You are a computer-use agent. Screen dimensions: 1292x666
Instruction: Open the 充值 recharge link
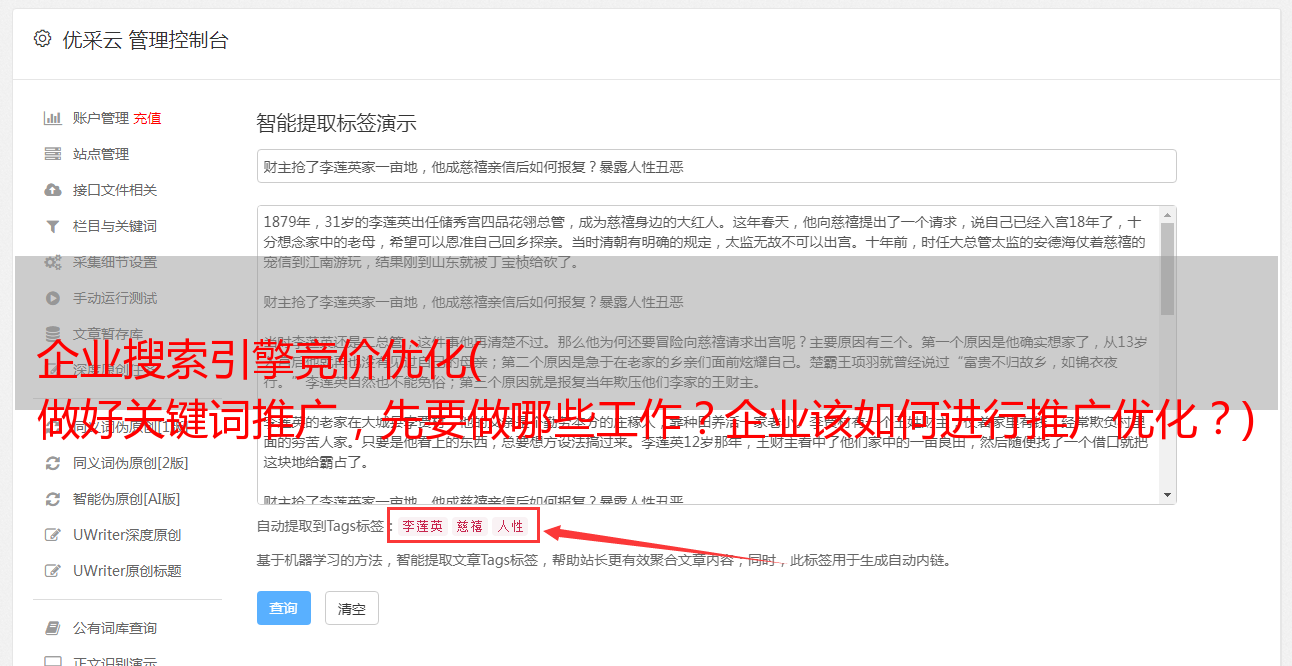pos(148,118)
